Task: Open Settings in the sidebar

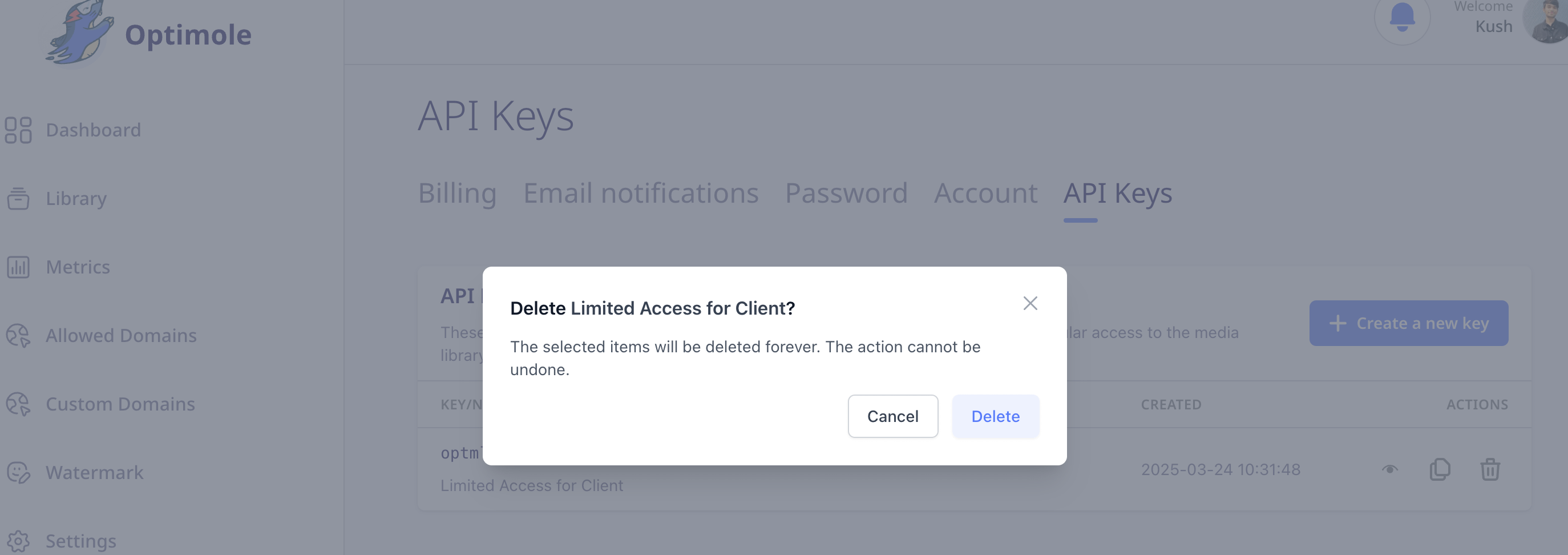Action: coord(80,541)
